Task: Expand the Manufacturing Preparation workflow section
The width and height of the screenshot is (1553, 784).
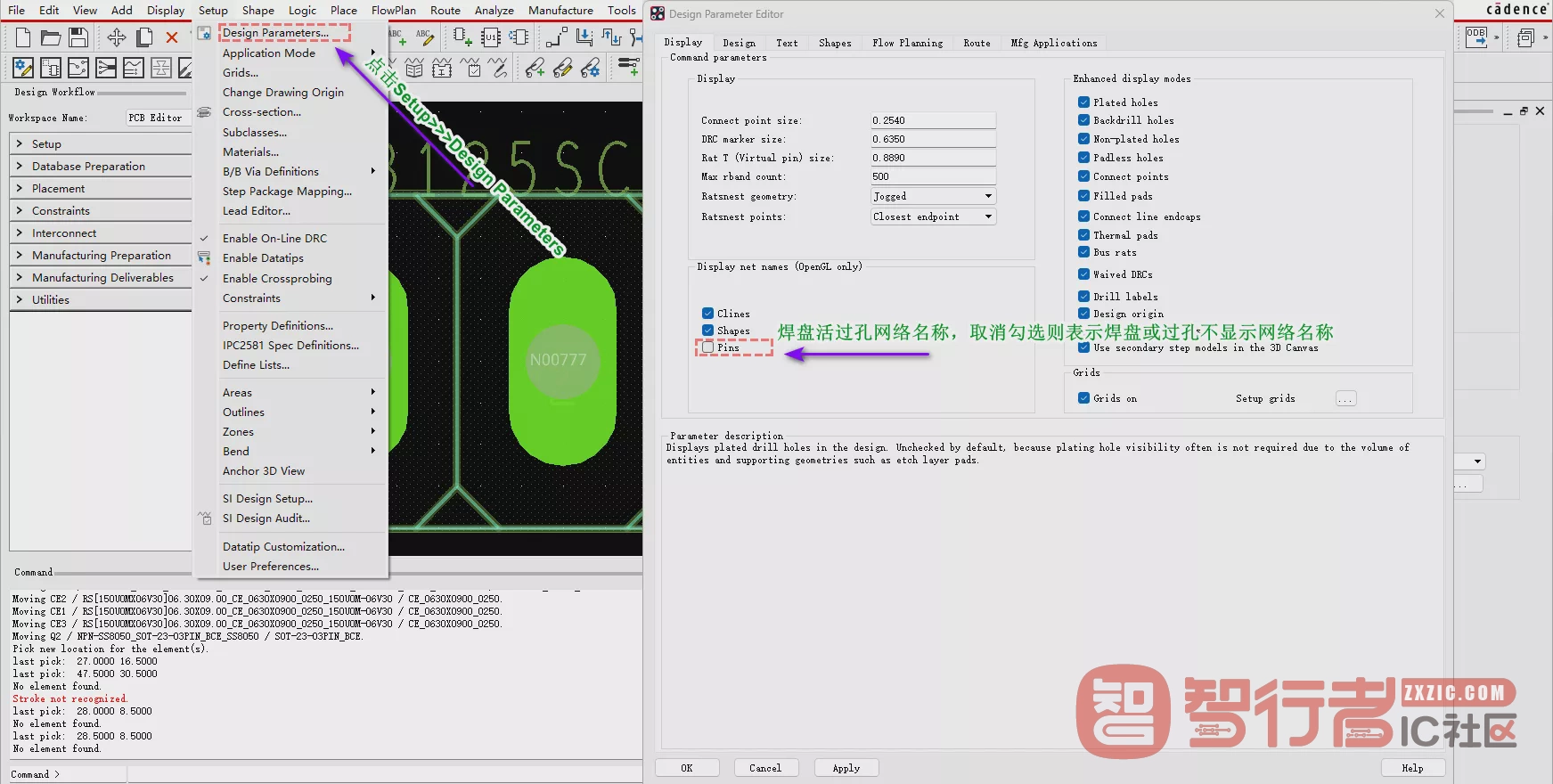Action: click(101, 256)
